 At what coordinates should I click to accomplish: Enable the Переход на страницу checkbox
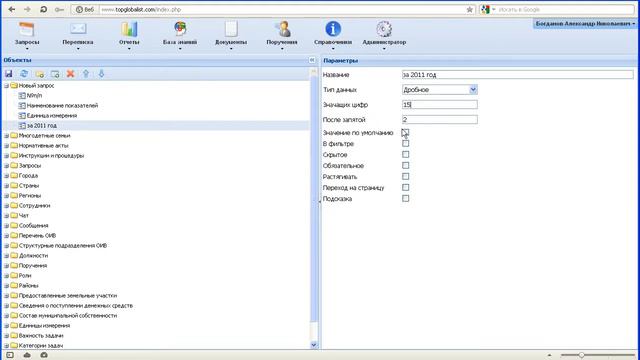pos(405,187)
